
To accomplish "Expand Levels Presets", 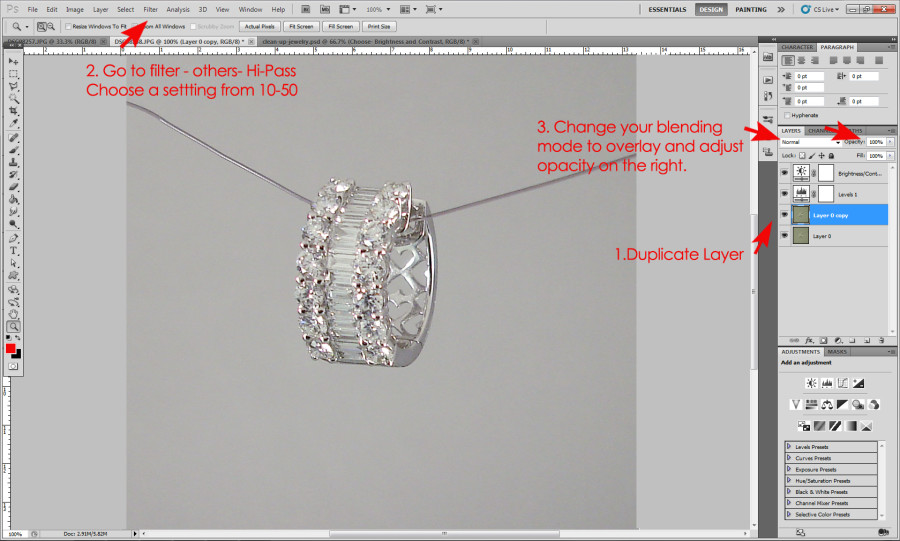I will [x=789, y=446].
